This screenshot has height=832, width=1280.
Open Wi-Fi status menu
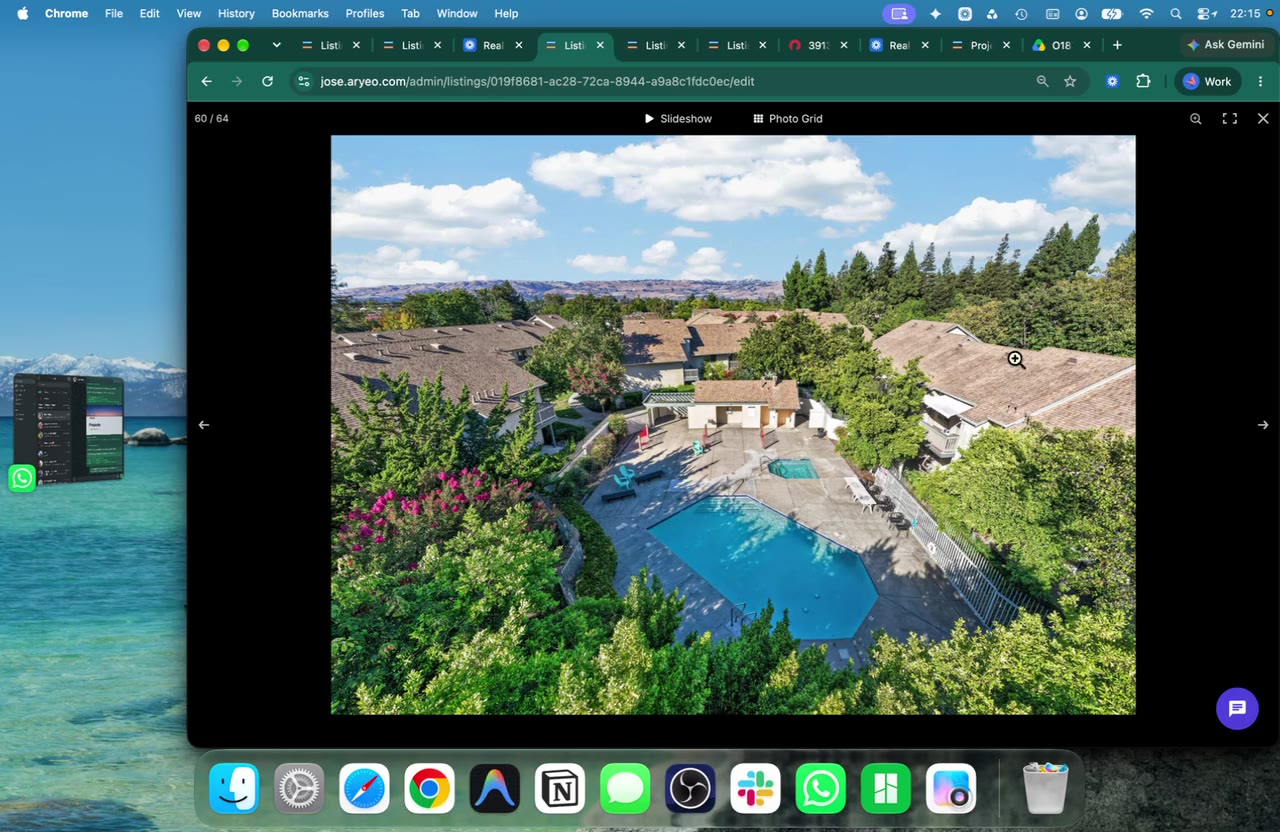point(1146,13)
